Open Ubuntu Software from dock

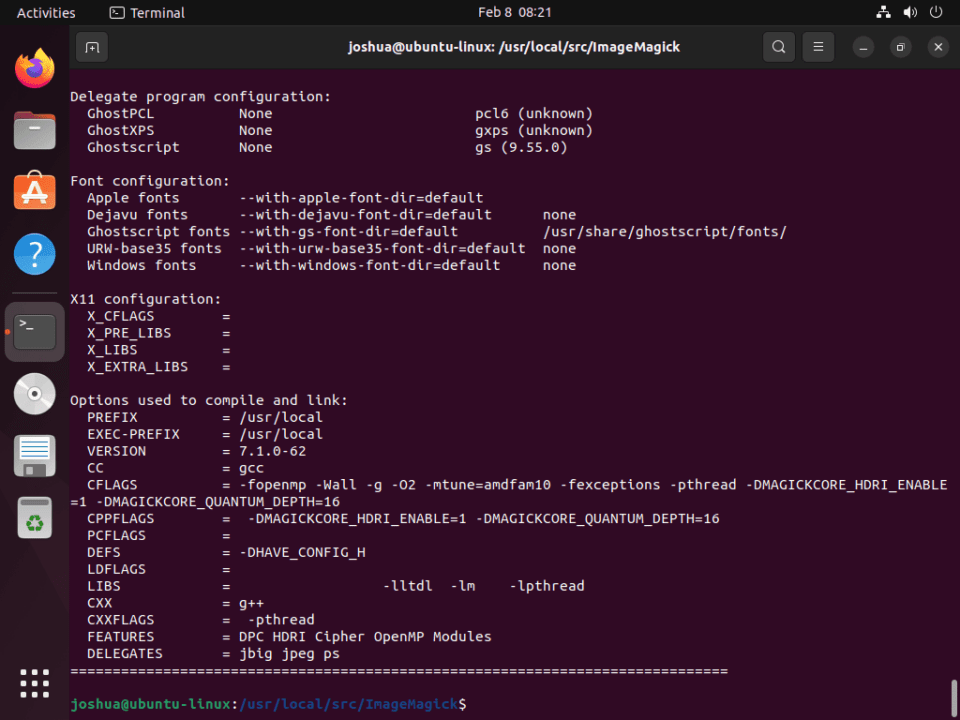tap(35, 190)
